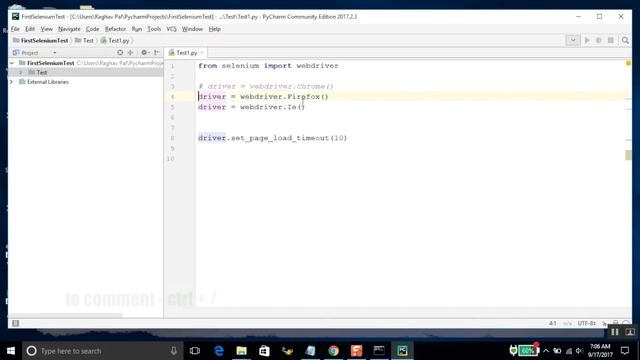The image size is (640, 360).
Task: Expand the Test folder node
Action: pyautogui.click(x=20, y=72)
